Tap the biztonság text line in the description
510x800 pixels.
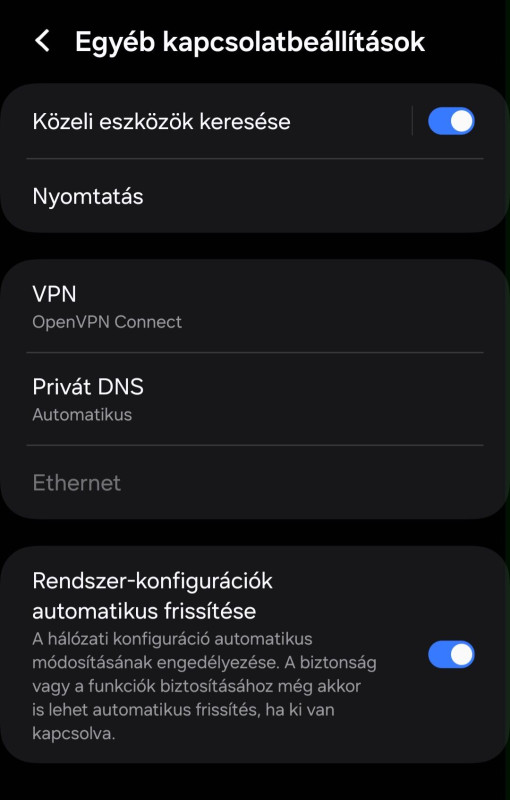[204, 663]
